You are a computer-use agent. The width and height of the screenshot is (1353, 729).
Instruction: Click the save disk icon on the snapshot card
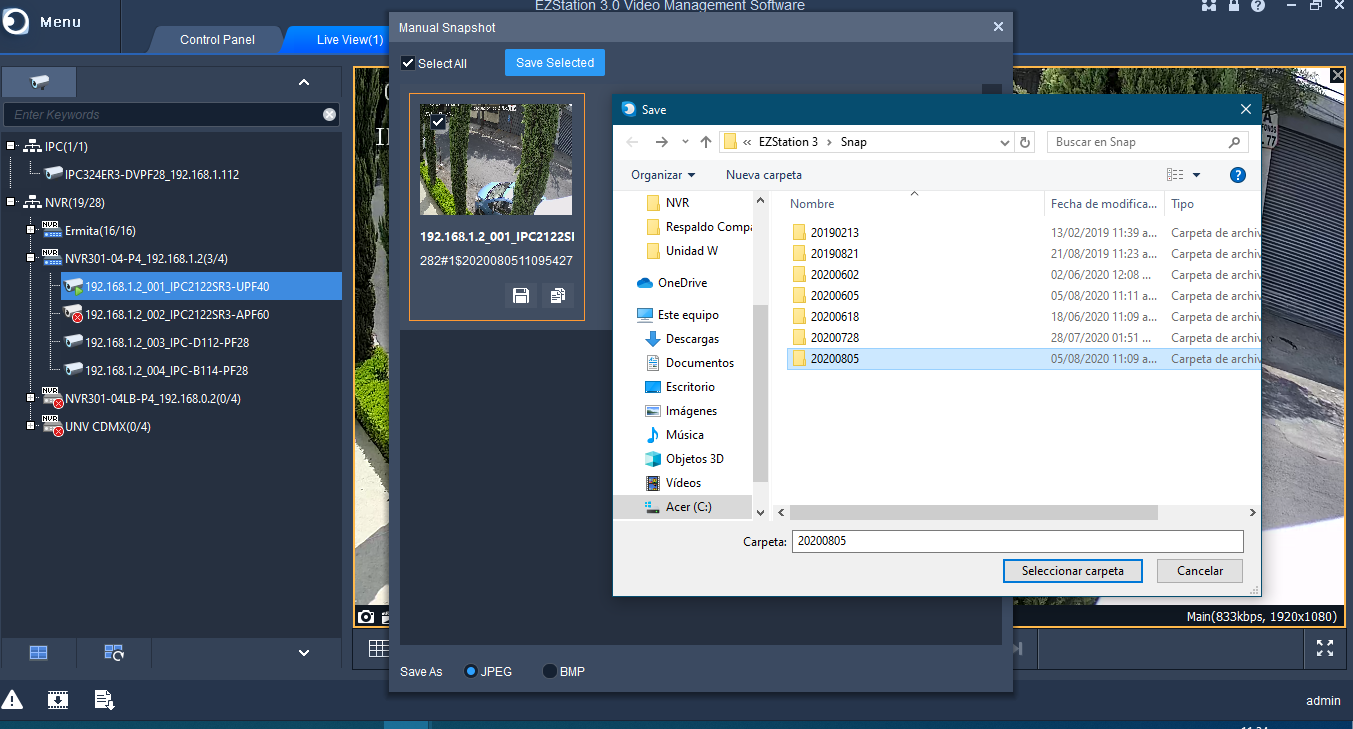tap(520, 295)
